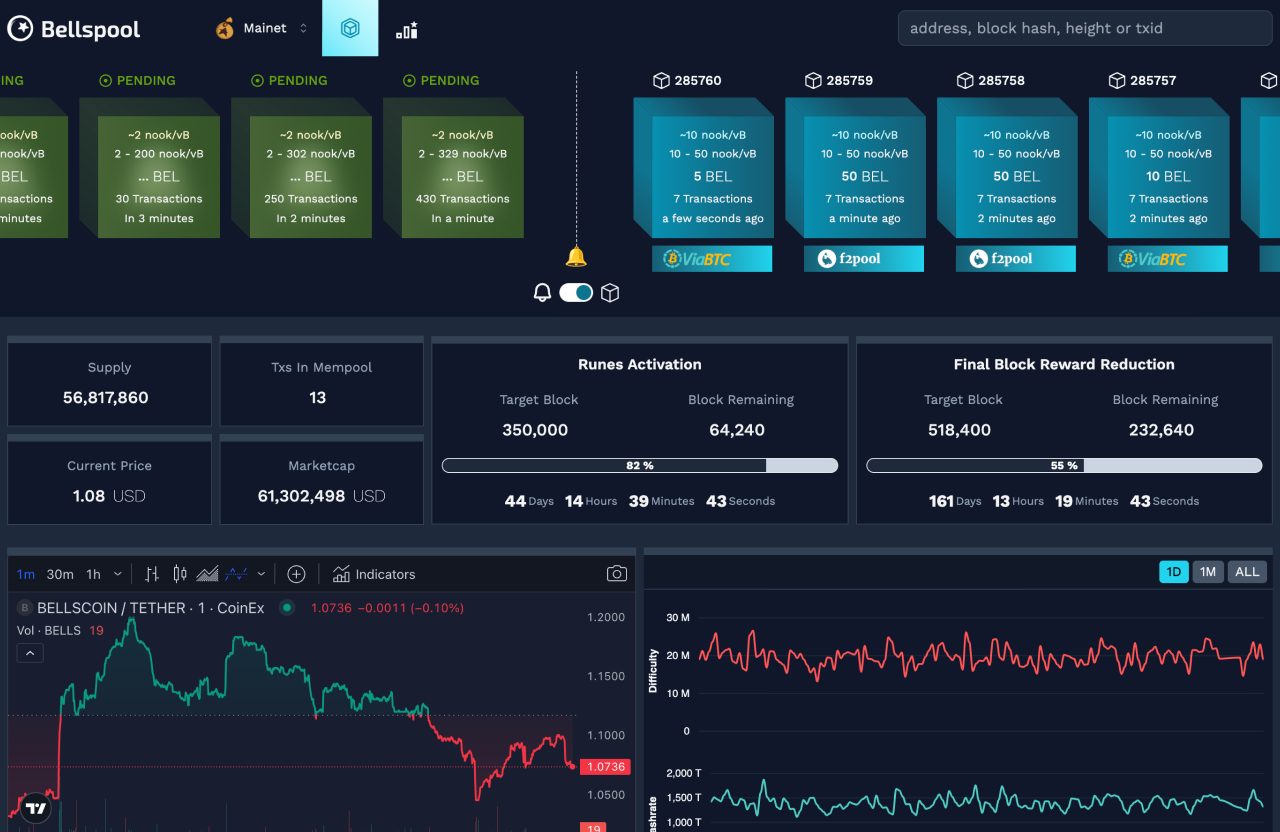The width and height of the screenshot is (1280, 832).
Task: Click the TradingView logo
Action: [x=36, y=808]
